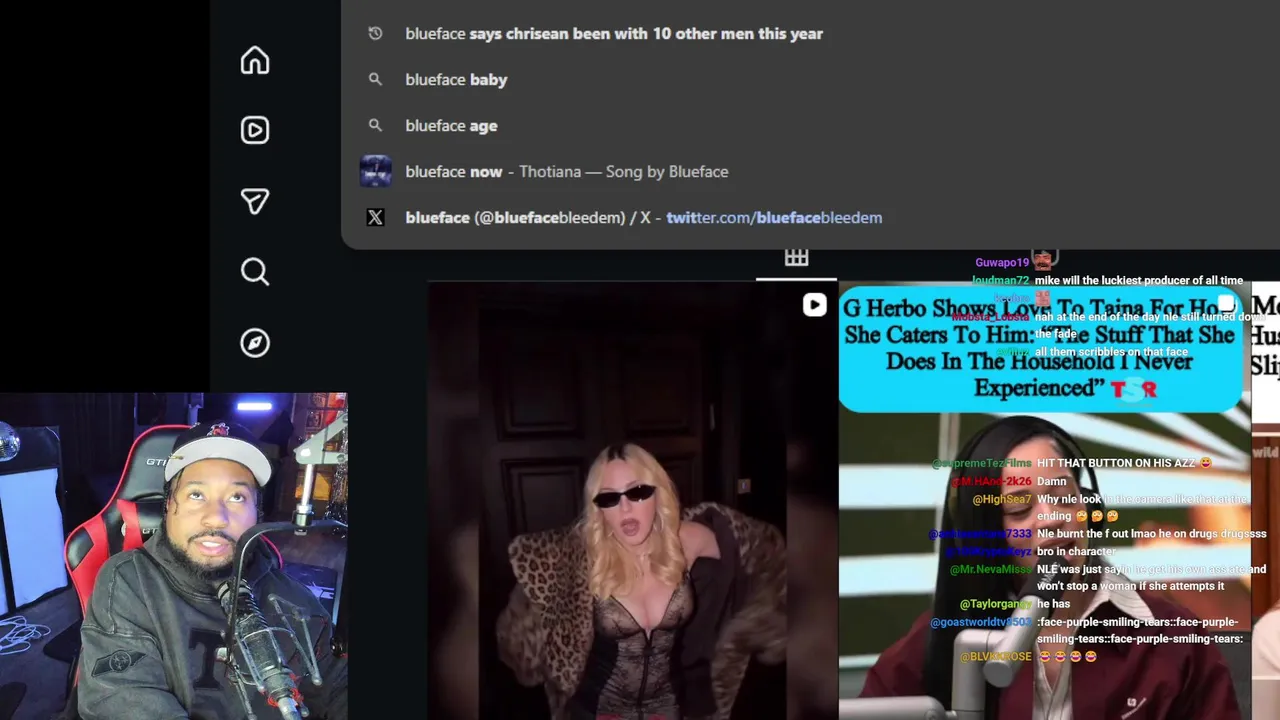The height and width of the screenshot is (720, 1280).
Task: Click chat message 'HIT THAT BUTTON ON HIS AZZ'
Action: point(1124,463)
